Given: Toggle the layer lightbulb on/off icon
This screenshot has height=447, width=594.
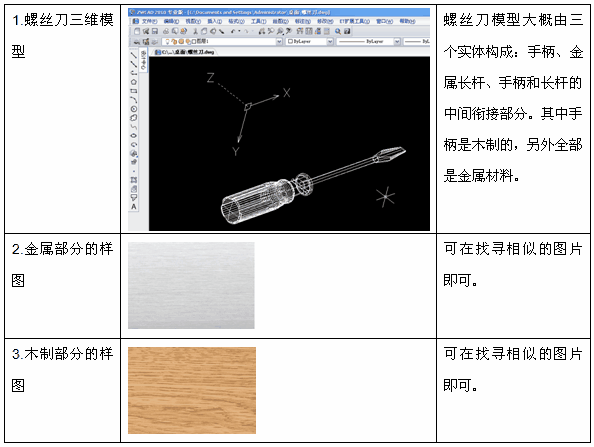Looking at the screenshot, I should coord(168,41).
